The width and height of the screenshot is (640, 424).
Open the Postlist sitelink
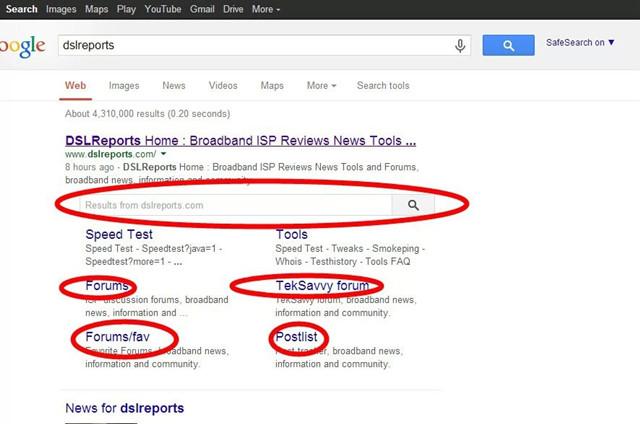tap(296, 337)
